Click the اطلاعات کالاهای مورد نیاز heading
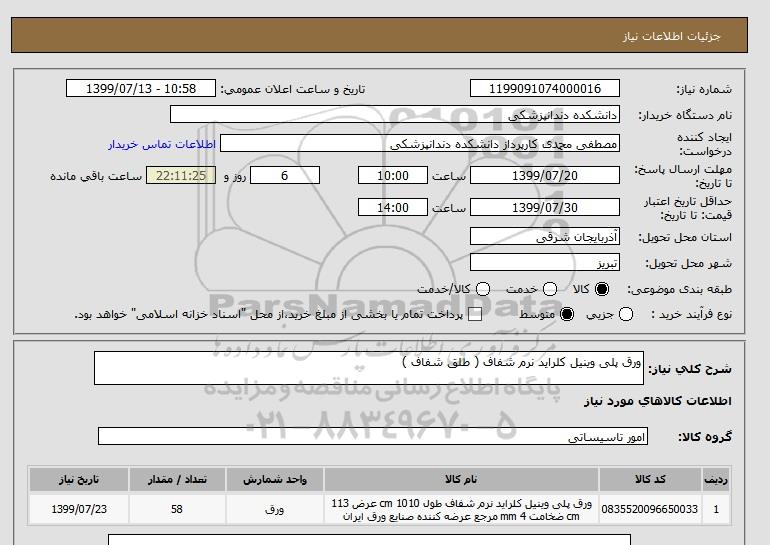The height and width of the screenshot is (545, 770). pos(658,401)
